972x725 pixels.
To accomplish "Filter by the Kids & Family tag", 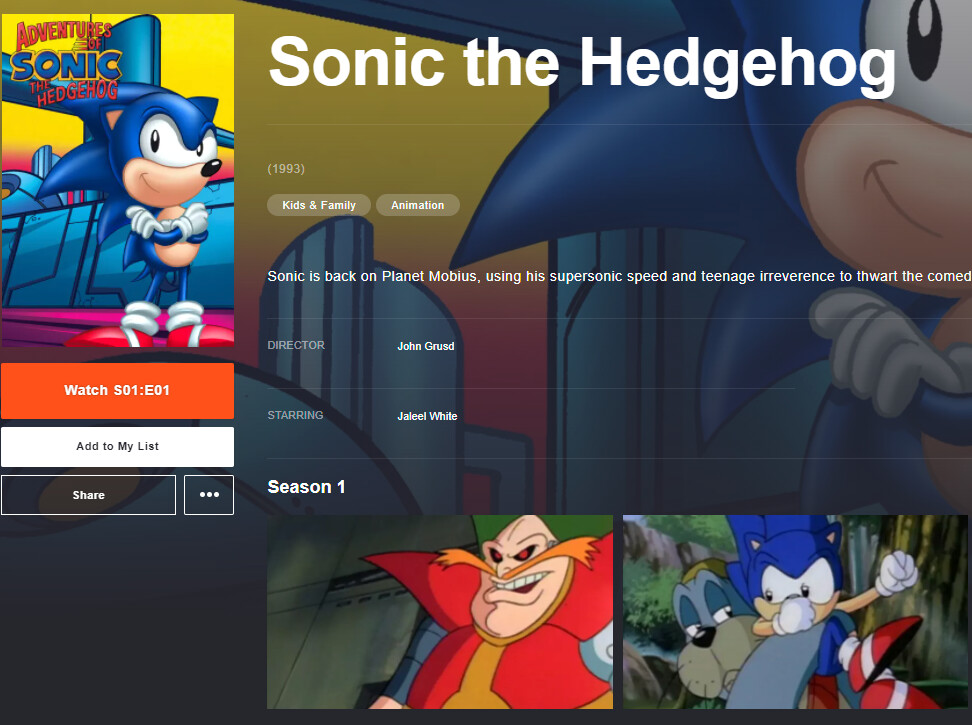I will (x=319, y=205).
